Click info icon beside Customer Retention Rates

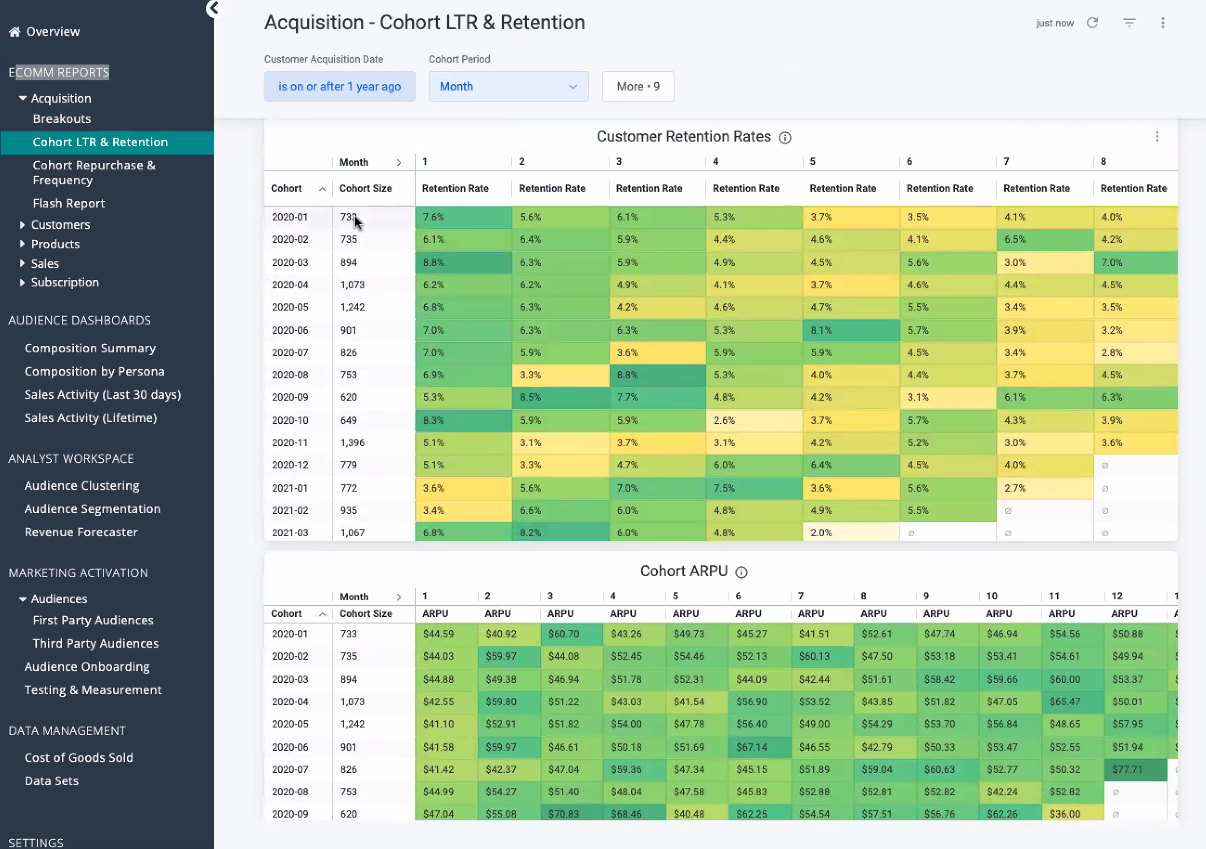point(785,138)
